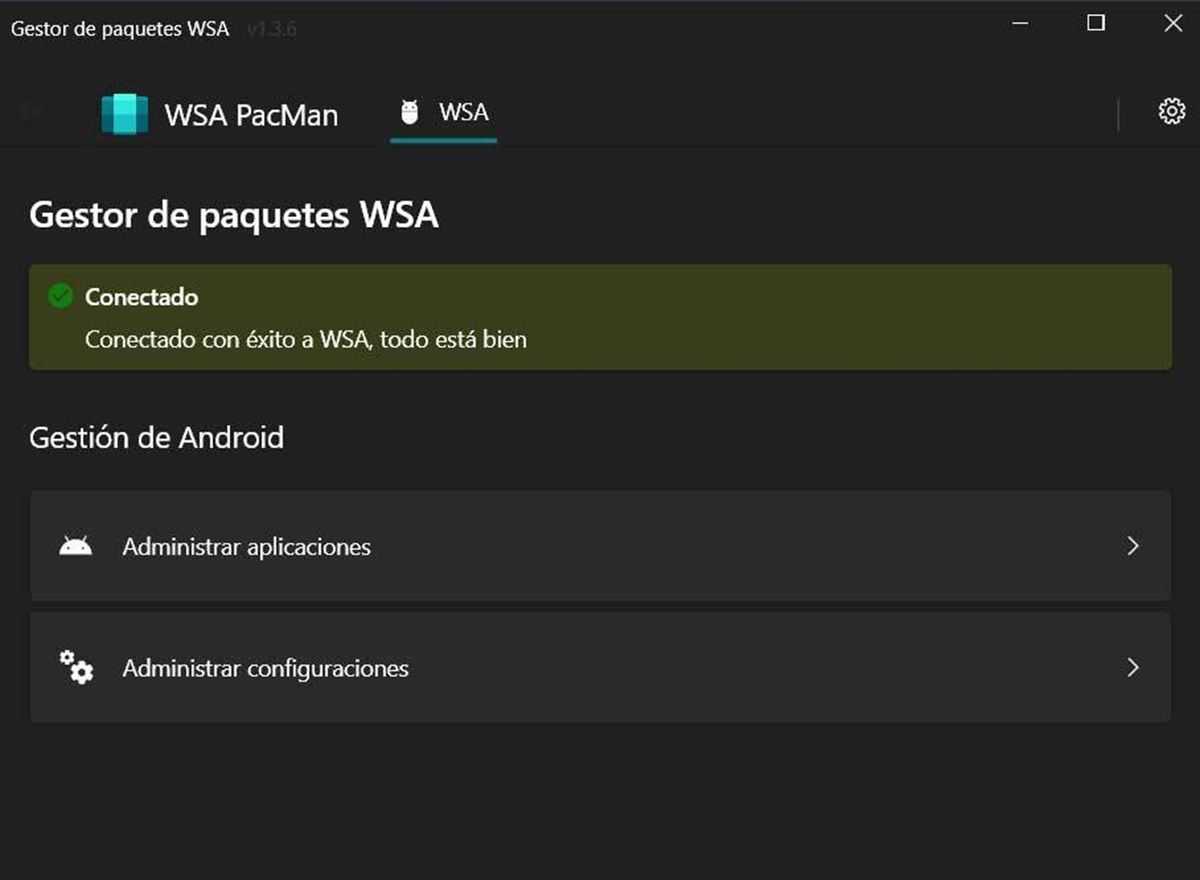Image resolution: width=1200 pixels, height=880 pixels.
Task: Expand the Administrar configuraciones chevron arrow
Action: 1133,667
